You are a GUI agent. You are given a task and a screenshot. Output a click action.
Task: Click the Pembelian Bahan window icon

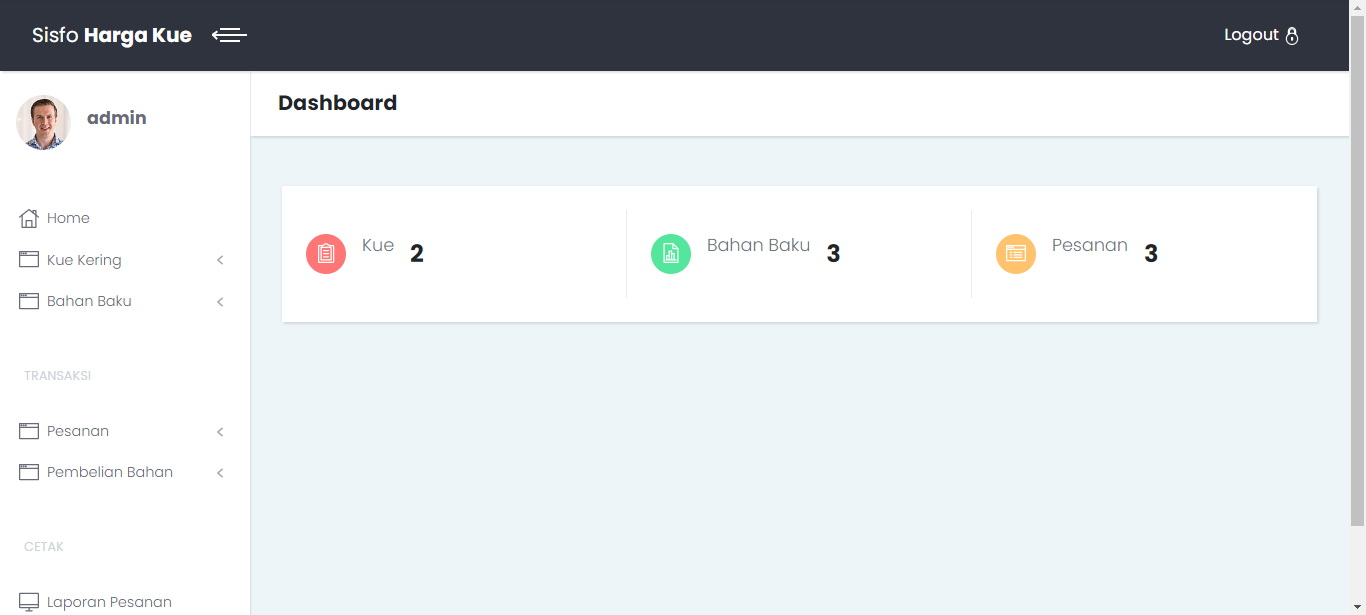pyautogui.click(x=29, y=472)
